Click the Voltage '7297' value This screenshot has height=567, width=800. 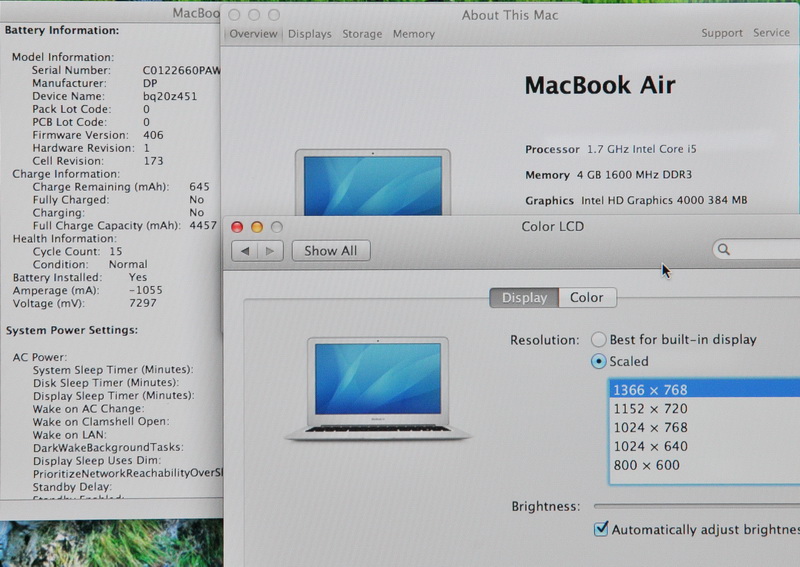pyautogui.click(x=142, y=303)
